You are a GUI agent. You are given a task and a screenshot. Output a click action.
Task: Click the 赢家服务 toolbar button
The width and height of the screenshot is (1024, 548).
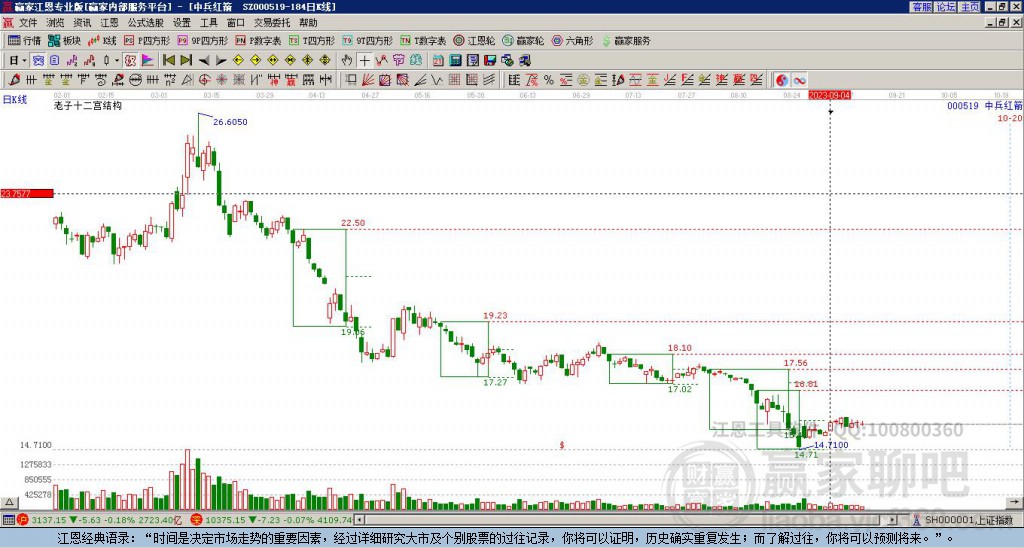(626, 40)
